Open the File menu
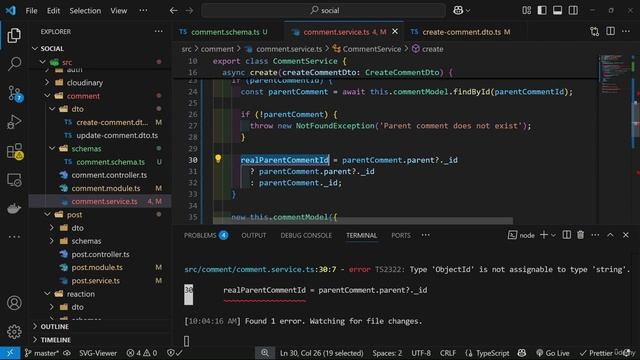640x360 pixels. (x=31, y=11)
